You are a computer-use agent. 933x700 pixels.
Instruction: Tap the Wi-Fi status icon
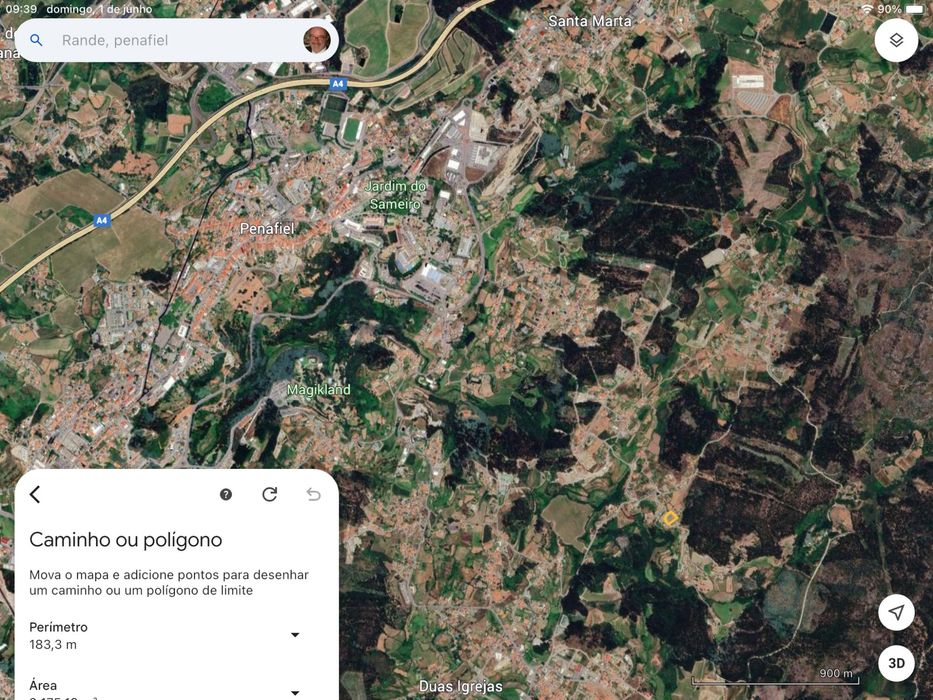867,10
